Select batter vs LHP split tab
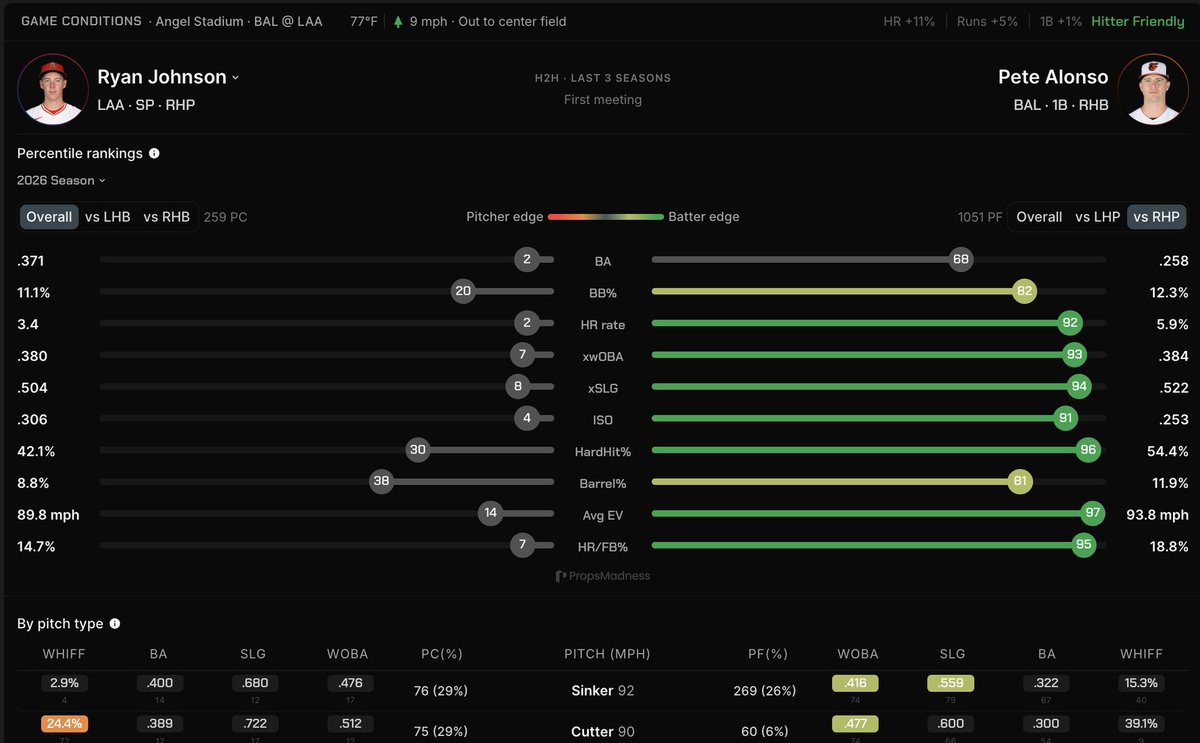Viewport: 1200px width, 743px height. 1097,217
